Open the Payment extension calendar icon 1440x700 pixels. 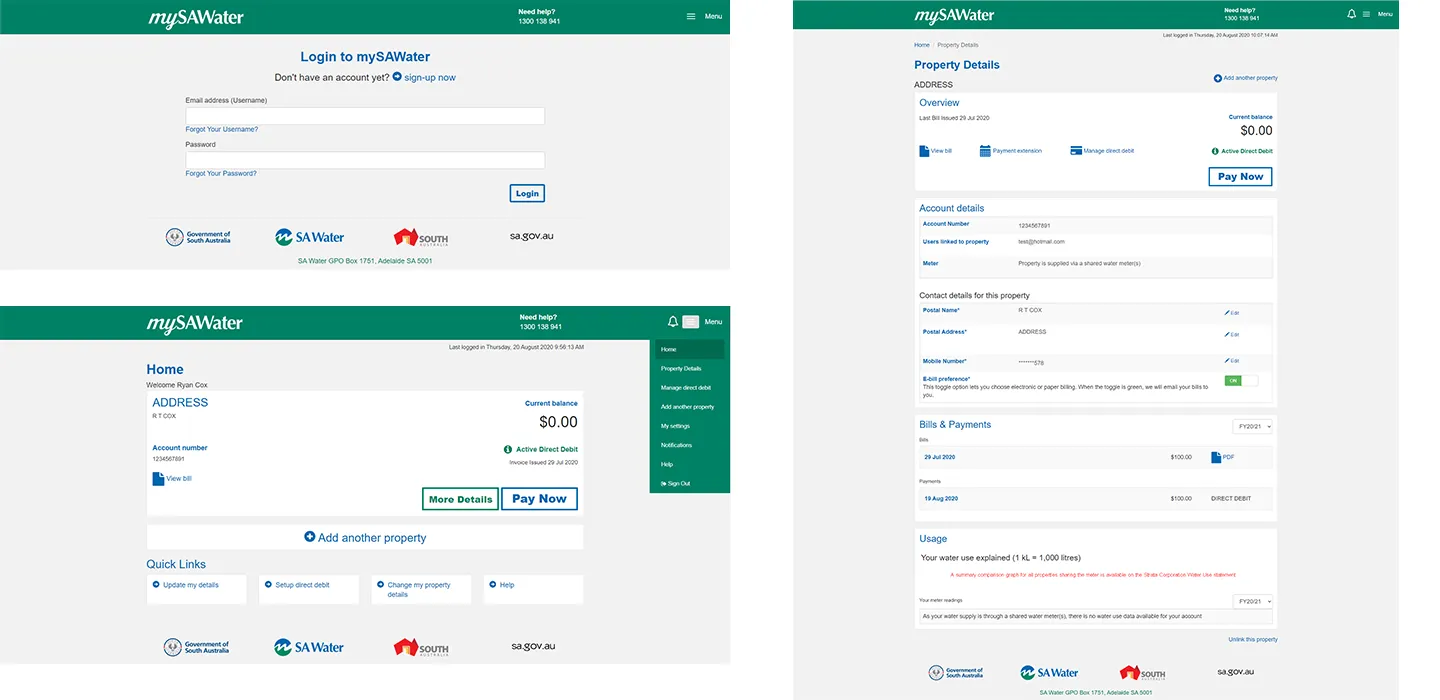point(985,151)
